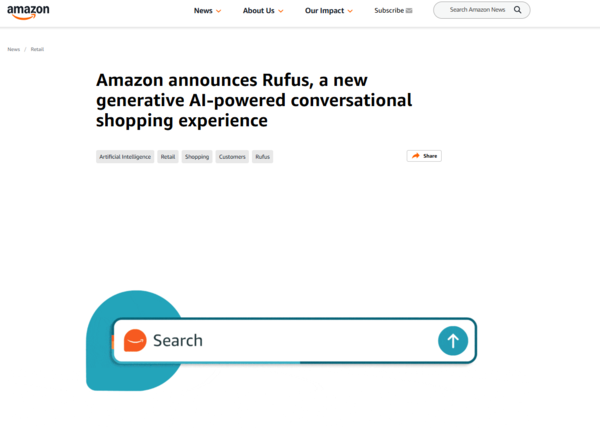Focus the Search Amazon News field

[477, 10]
